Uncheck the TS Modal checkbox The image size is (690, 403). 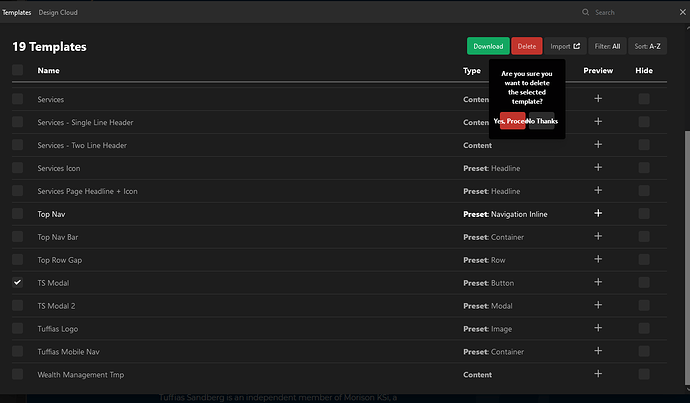pyautogui.click(x=17, y=283)
